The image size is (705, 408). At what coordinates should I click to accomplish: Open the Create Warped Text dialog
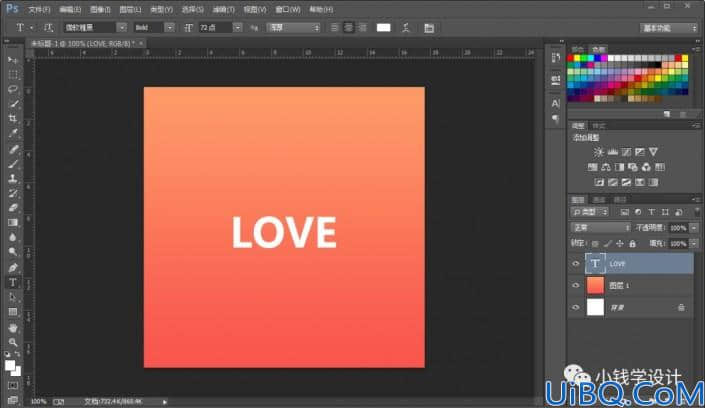[x=406, y=28]
